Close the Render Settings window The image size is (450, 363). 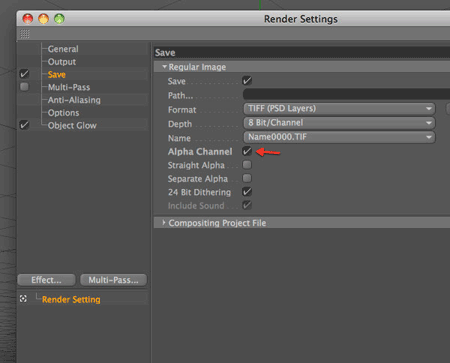28,19
